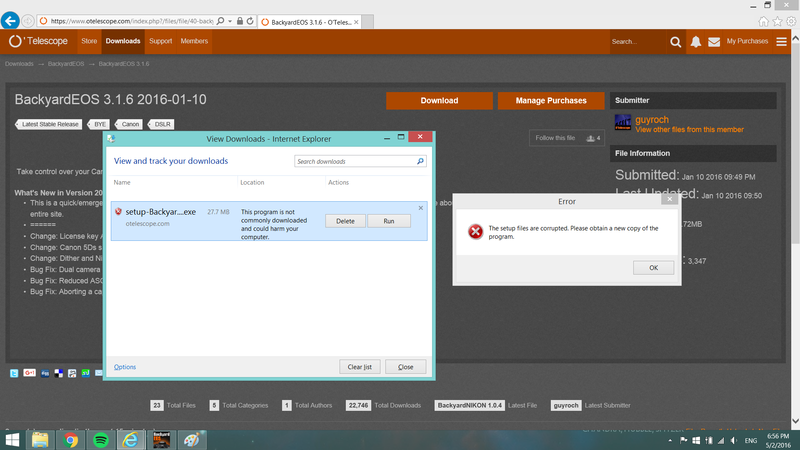Open the IE home page icon
The image size is (800, 450).
click(763, 21)
